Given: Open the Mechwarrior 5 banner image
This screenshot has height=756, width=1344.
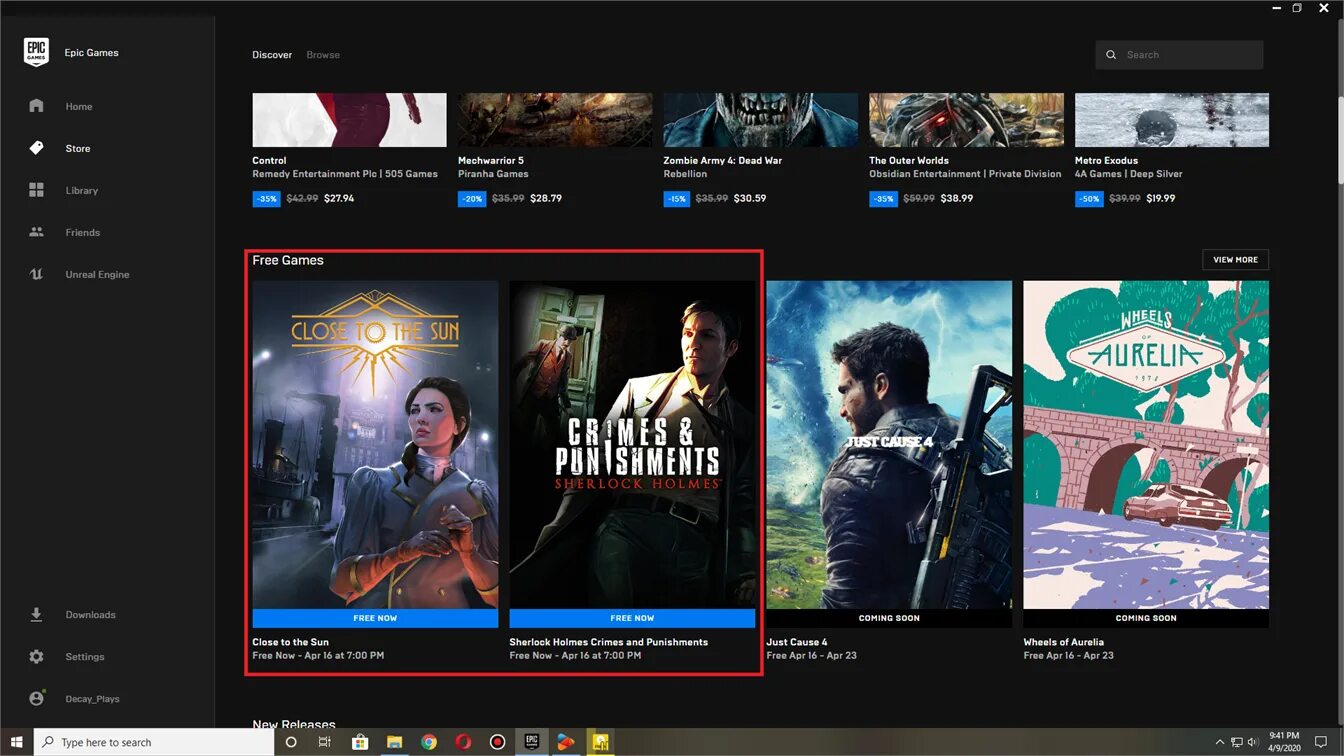Looking at the screenshot, I should pos(555,120).
